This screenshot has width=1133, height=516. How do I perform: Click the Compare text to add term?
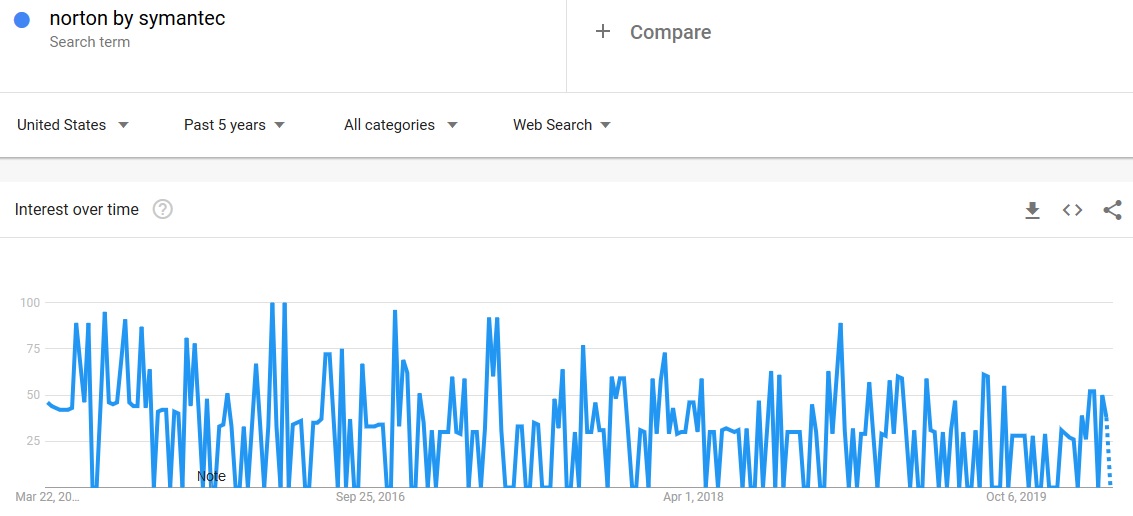(671, 32)
